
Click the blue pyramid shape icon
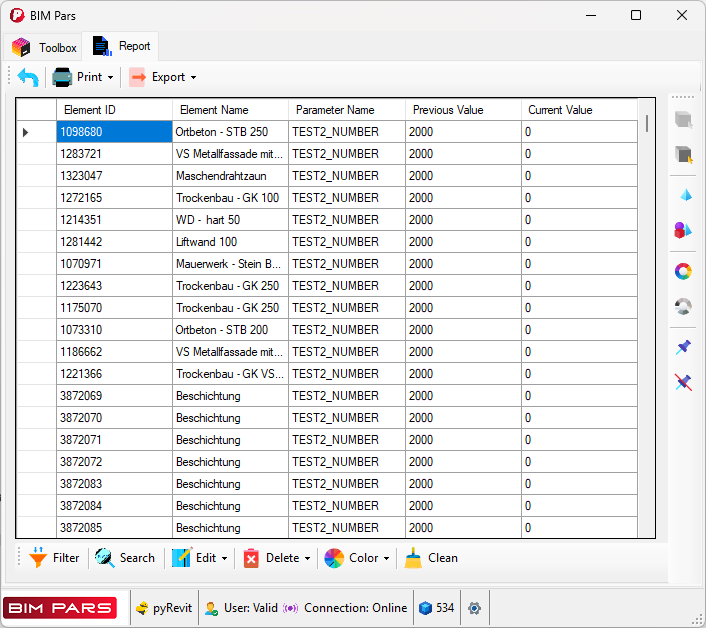[x=684, y=194]
